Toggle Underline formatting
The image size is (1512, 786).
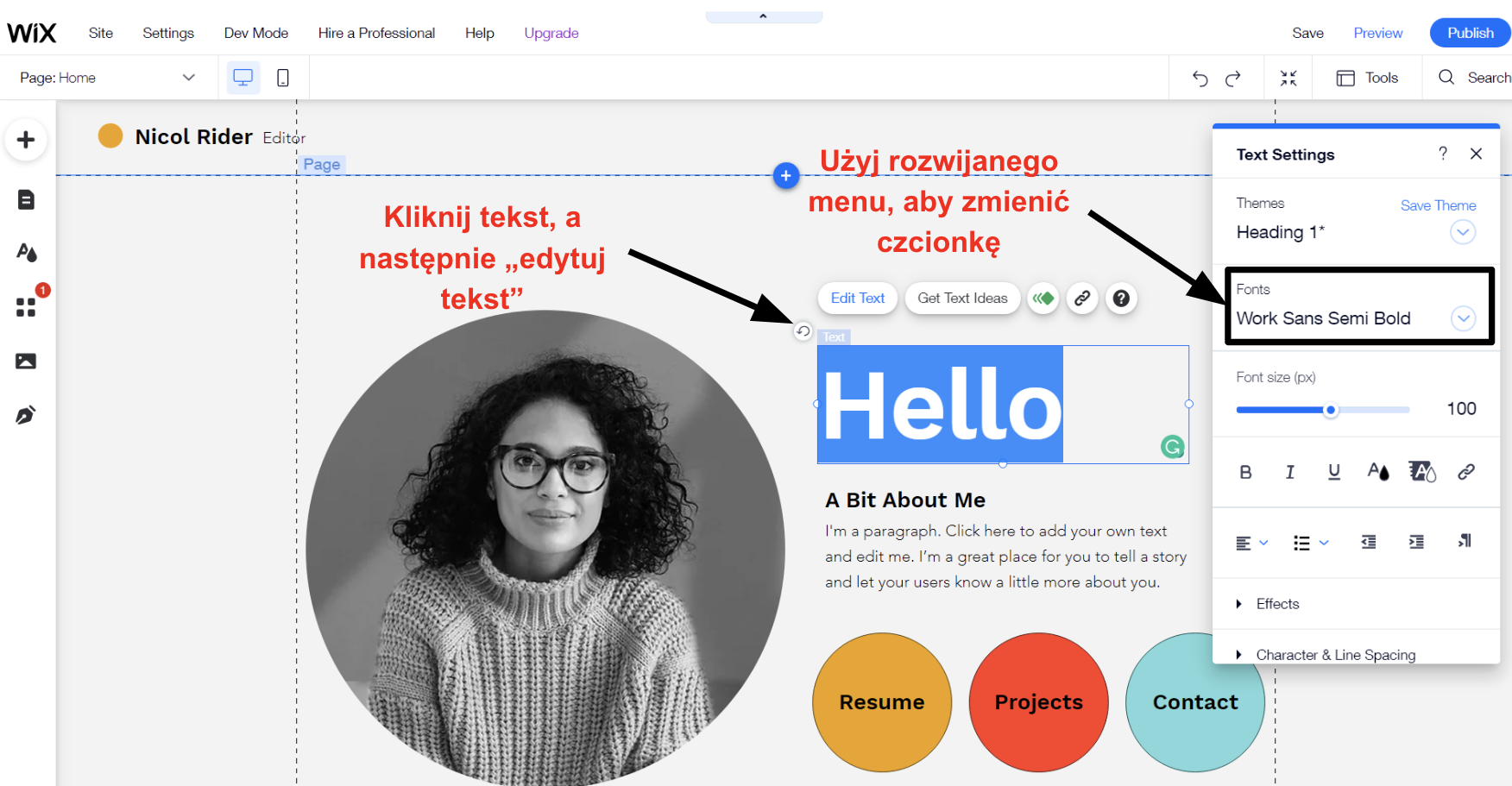point(1333,472)
